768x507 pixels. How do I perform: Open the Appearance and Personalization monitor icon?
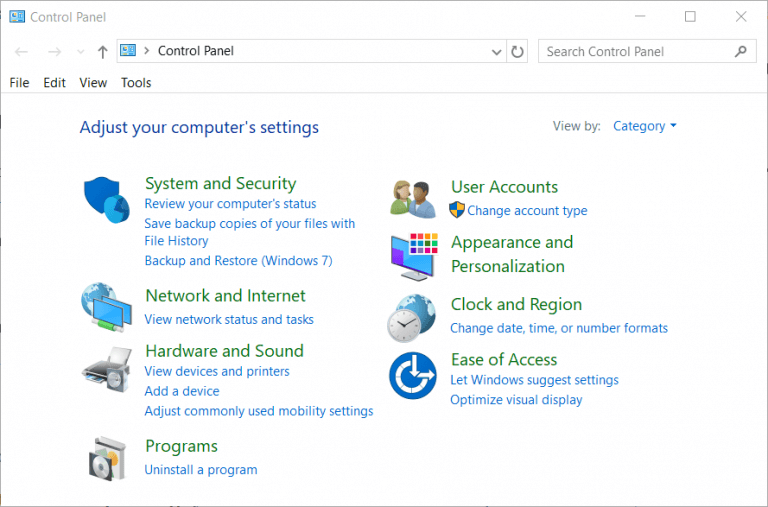point(414,257)
